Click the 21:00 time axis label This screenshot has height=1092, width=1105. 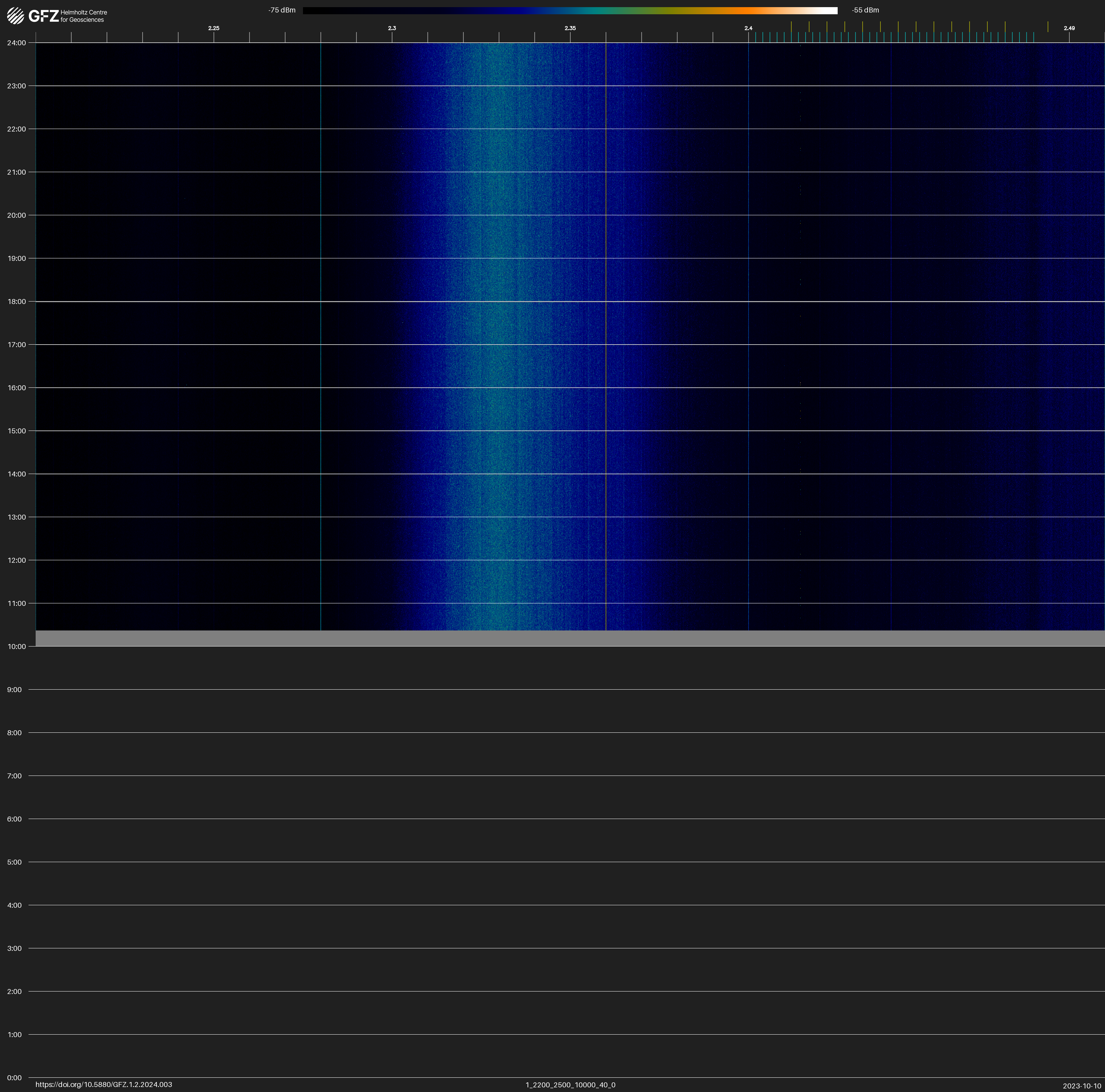coord(17,172)
